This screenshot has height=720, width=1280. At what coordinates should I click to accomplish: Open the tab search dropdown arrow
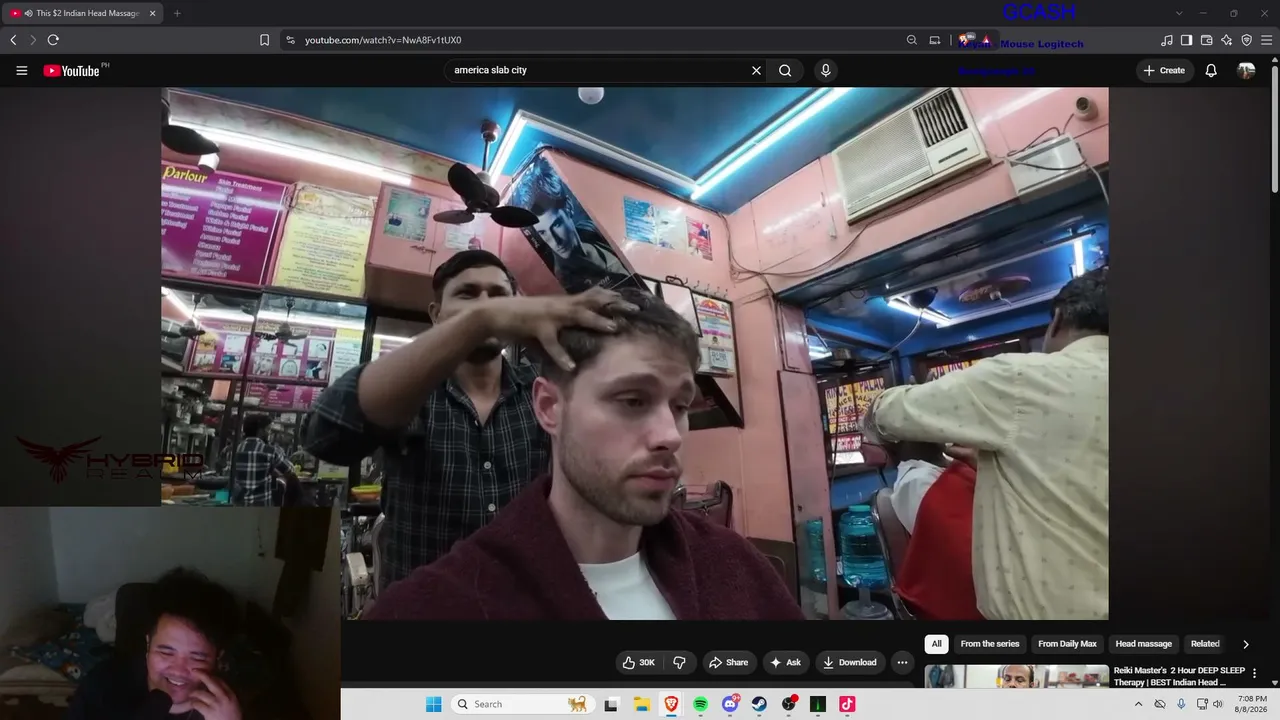click(1179, 13)
